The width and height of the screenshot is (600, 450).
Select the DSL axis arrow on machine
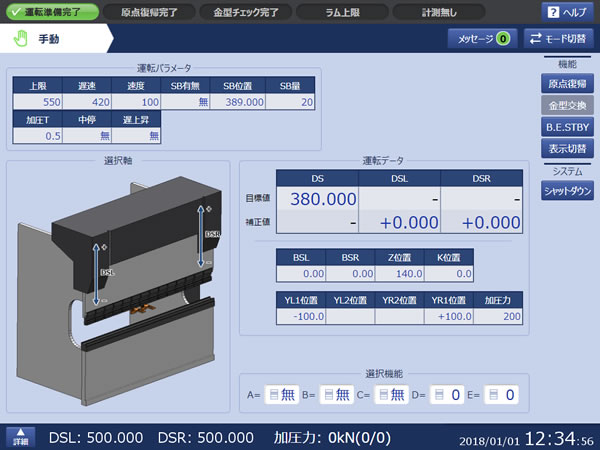(98, 270)
